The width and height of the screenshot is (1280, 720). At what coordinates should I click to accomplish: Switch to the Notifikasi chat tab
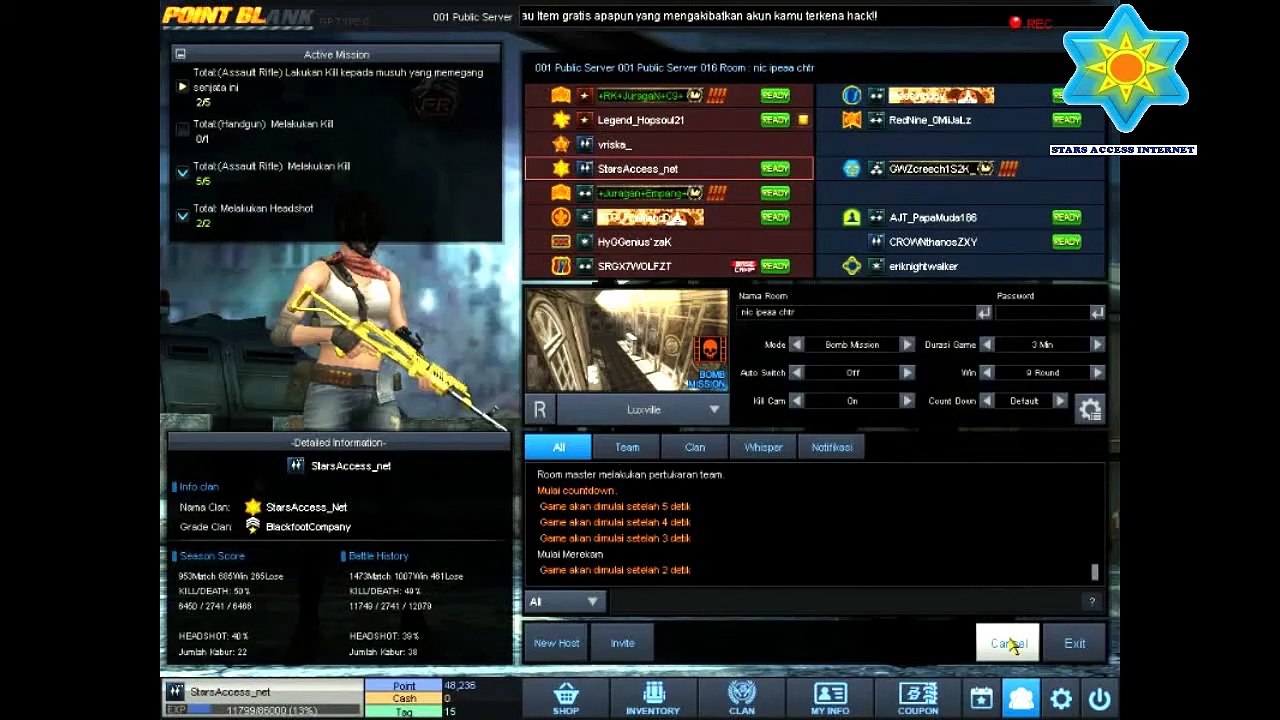tap(832, 447)
